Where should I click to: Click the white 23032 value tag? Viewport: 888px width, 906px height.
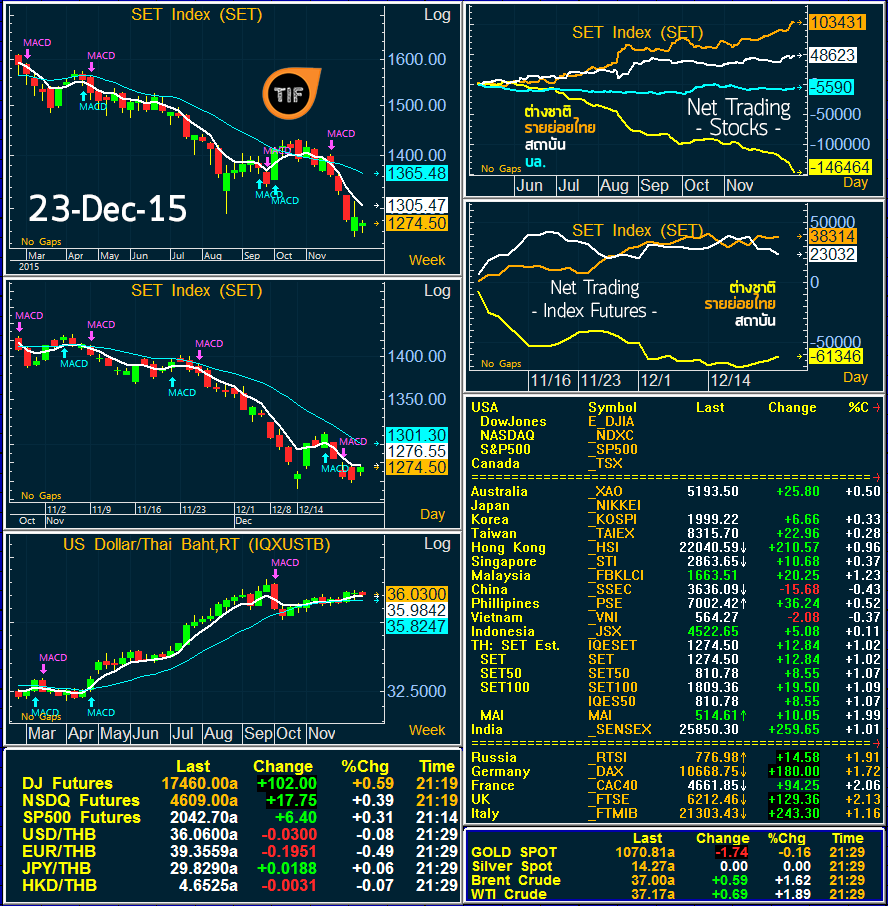coord(833,254)
